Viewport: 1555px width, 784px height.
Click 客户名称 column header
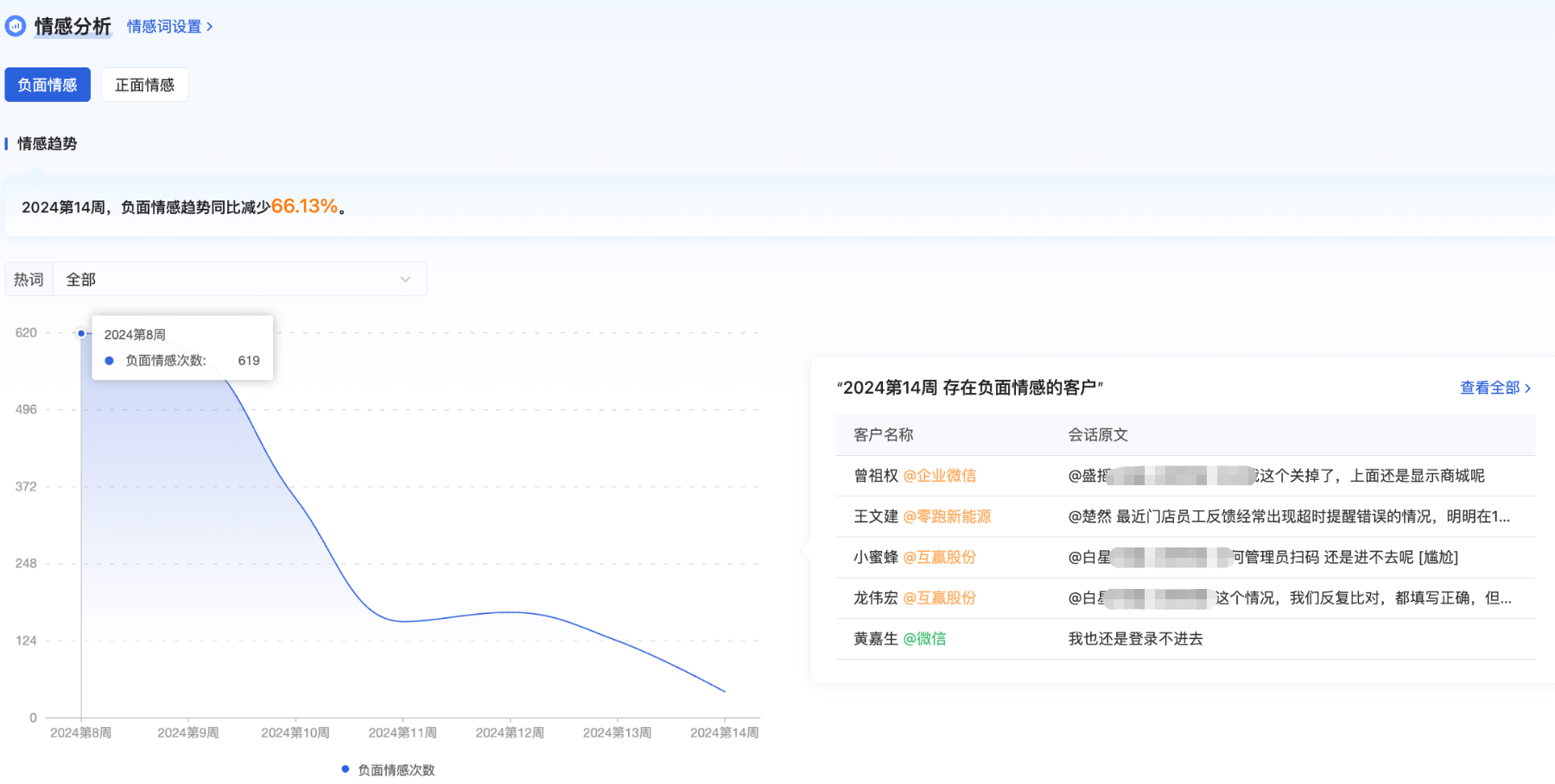point(883,435)
